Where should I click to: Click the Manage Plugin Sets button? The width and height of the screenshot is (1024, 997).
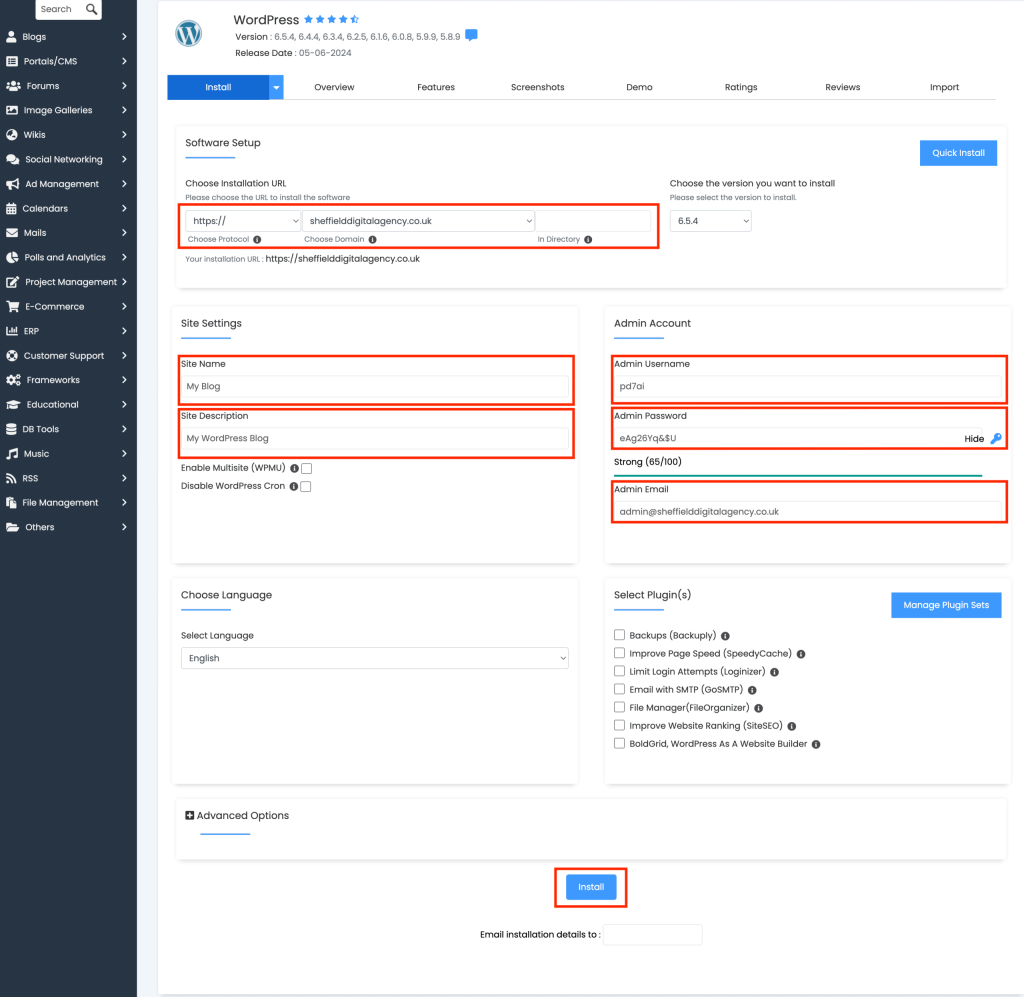(946, 605)
